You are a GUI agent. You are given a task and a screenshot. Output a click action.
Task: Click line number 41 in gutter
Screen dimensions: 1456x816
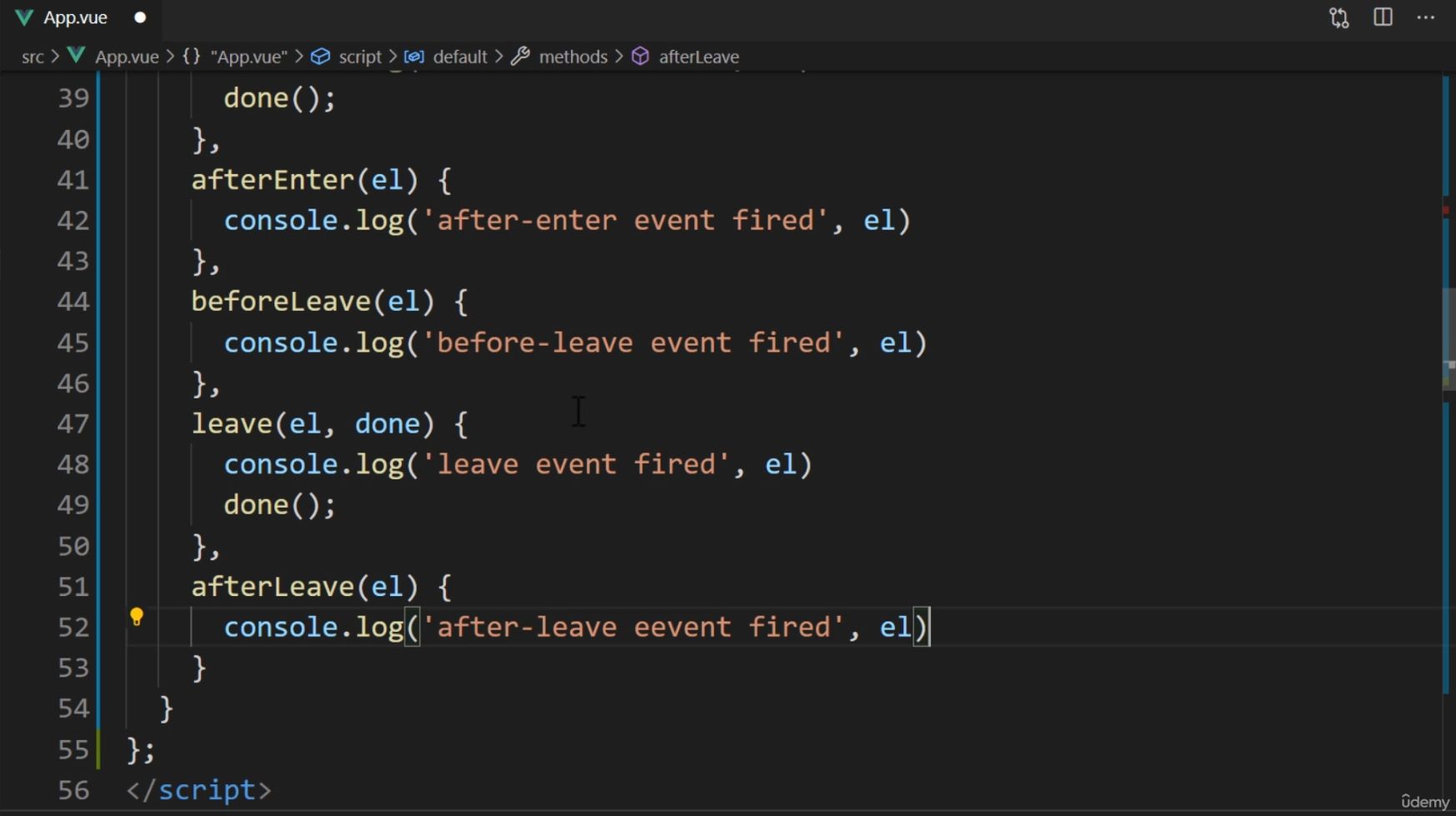(x=73, y=179)
